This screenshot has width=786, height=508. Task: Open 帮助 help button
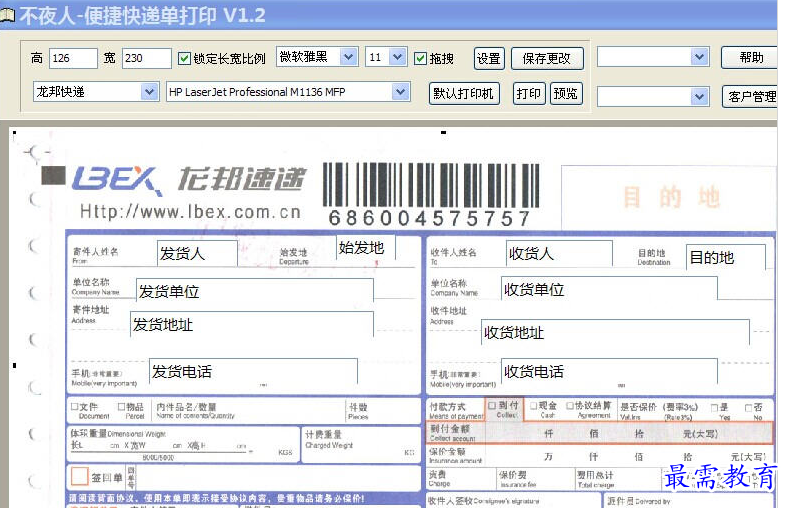click(750, 58)
